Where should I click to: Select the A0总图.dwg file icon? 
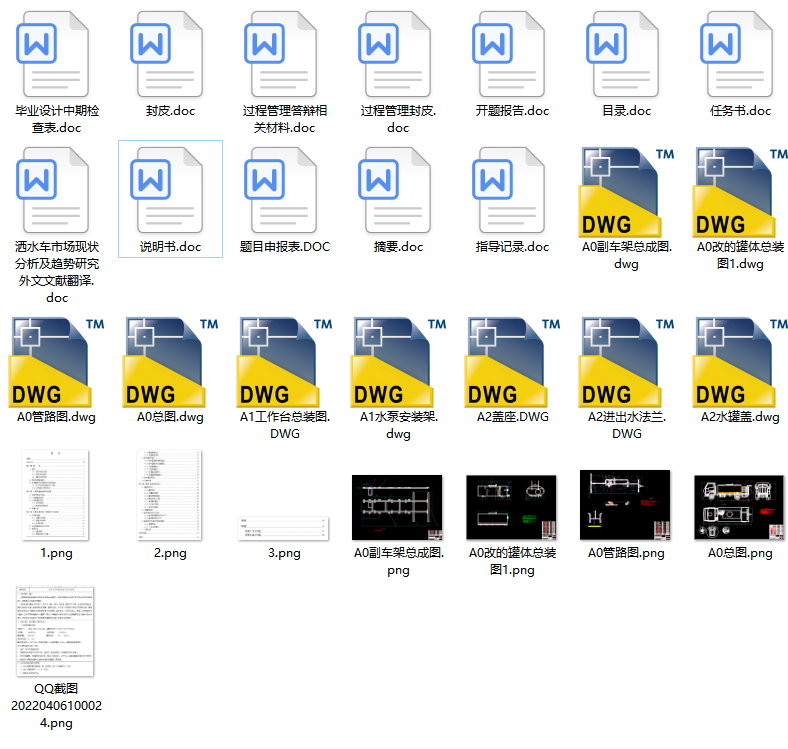pos(170,361)
